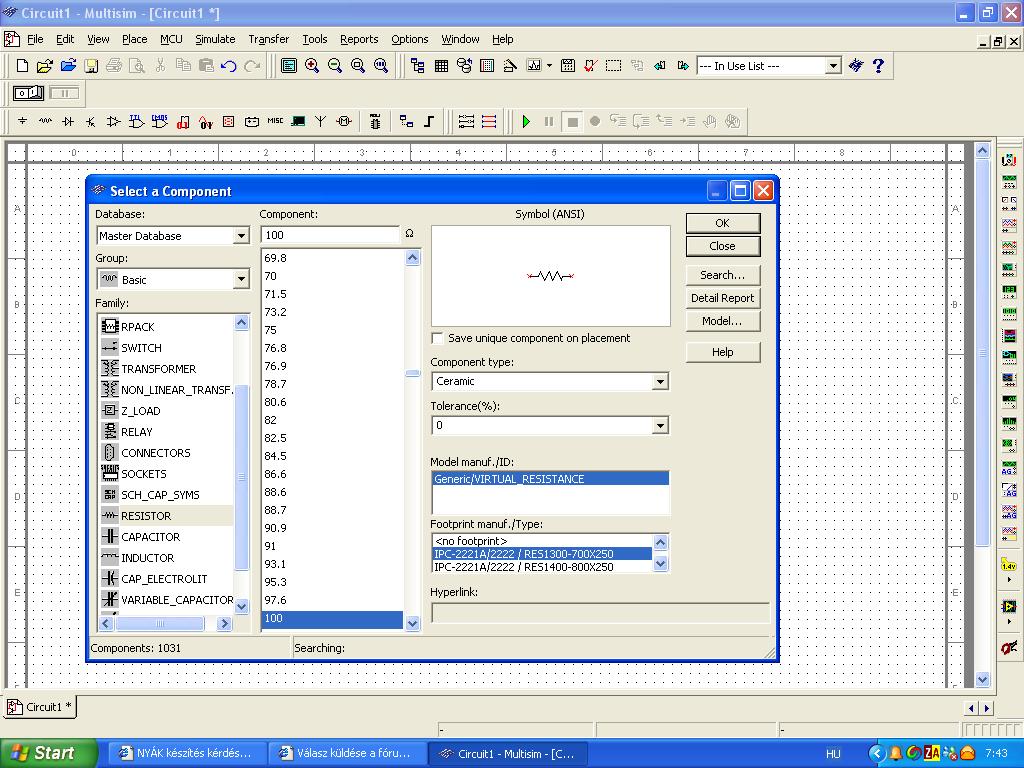Viewport: 1024px width, 768px height.
Task: Open the MCU menu
Action: [171, 39]
